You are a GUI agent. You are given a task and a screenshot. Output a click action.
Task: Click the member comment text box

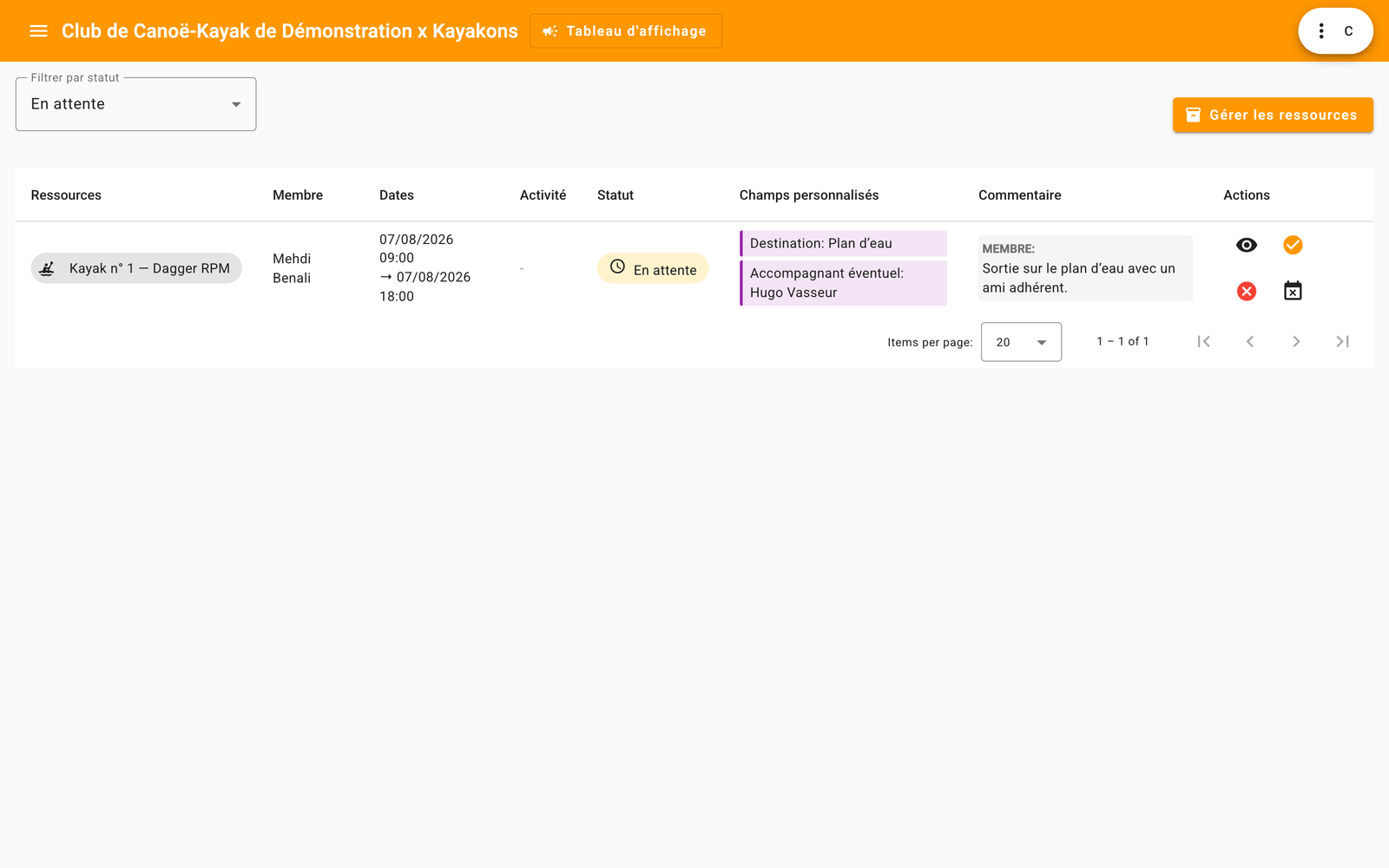tap(1085, 268)
